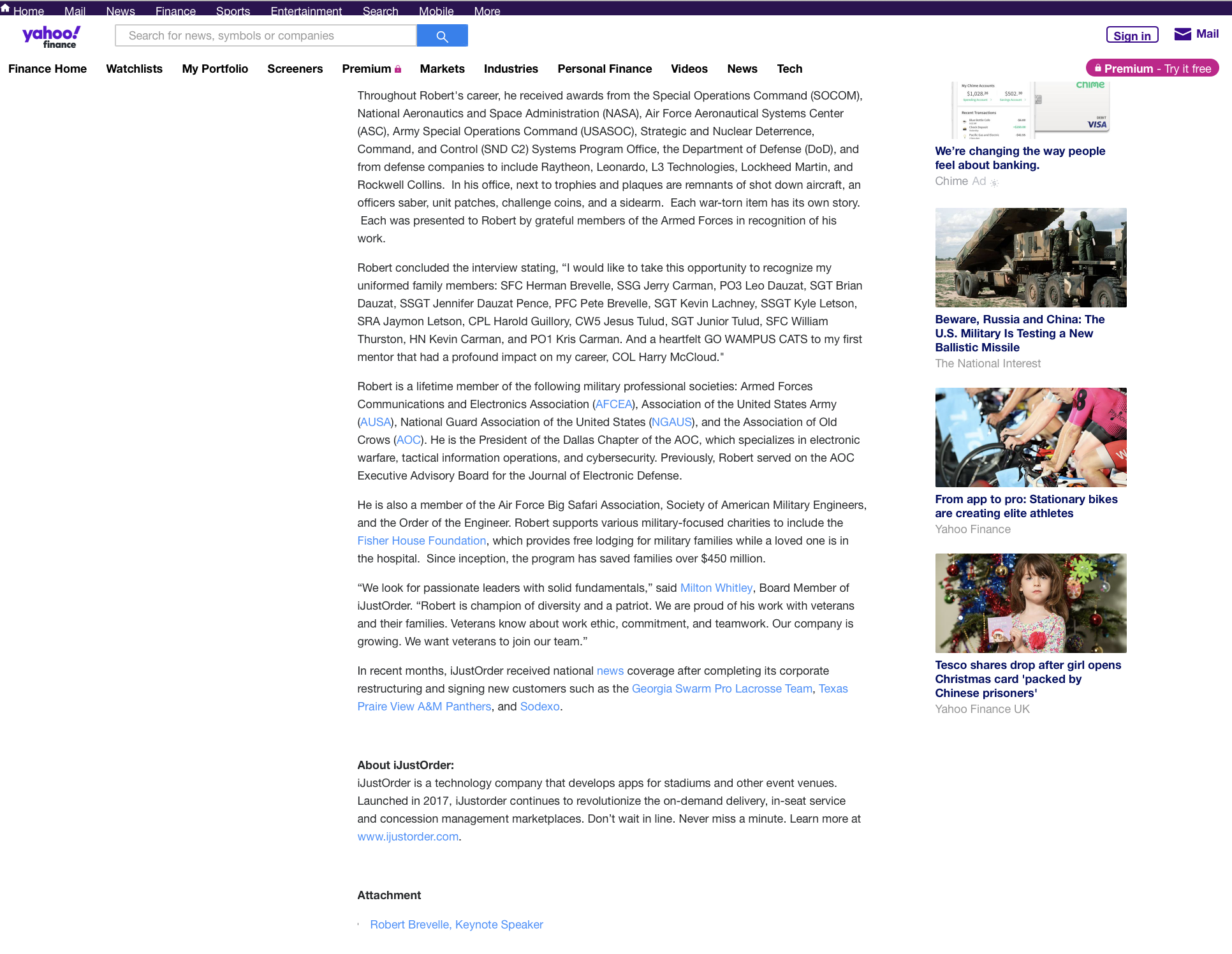Click the blue search magnifier button
Image resolution: width=1232 pixels, height=954 pixels.
pyautogui.click(x=442, y=36)
